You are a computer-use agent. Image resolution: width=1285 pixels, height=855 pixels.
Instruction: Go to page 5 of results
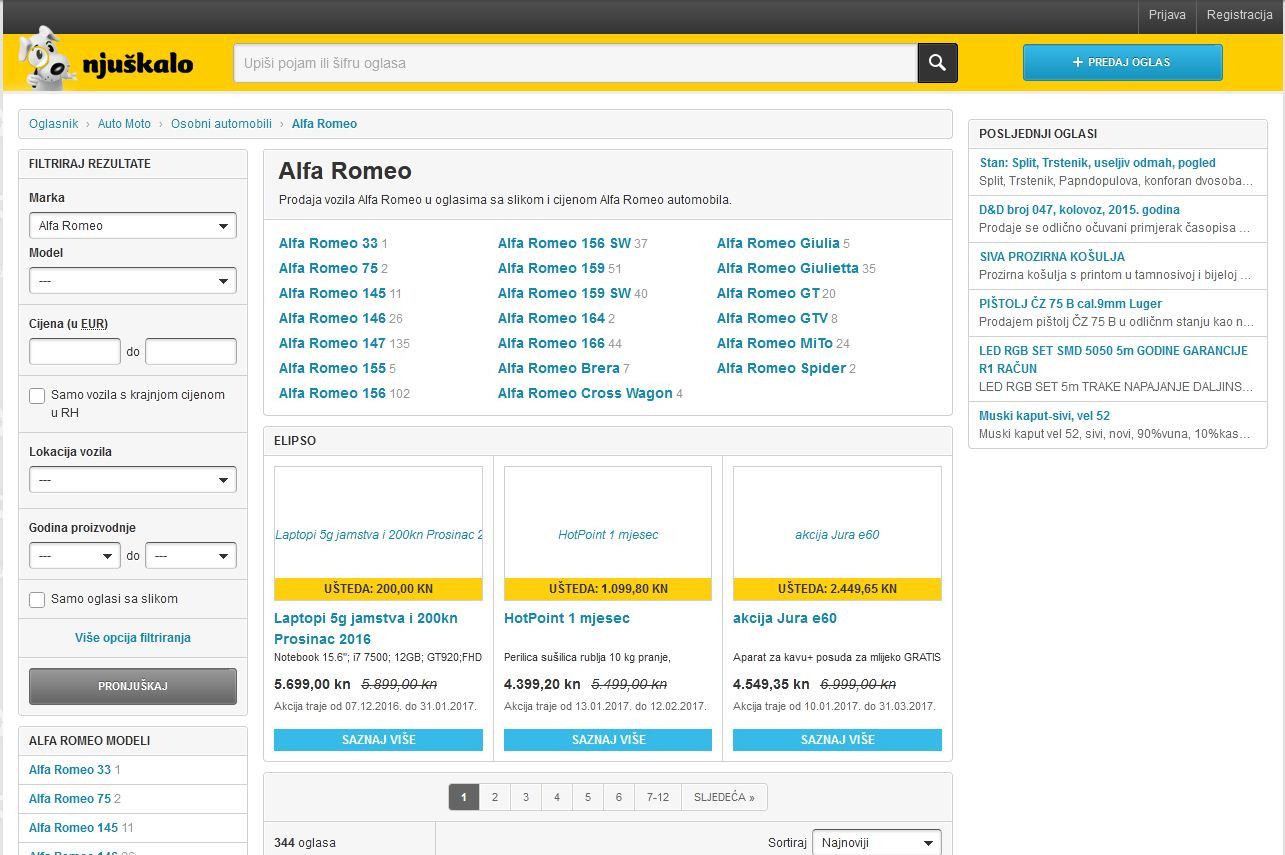coord(587,797)
